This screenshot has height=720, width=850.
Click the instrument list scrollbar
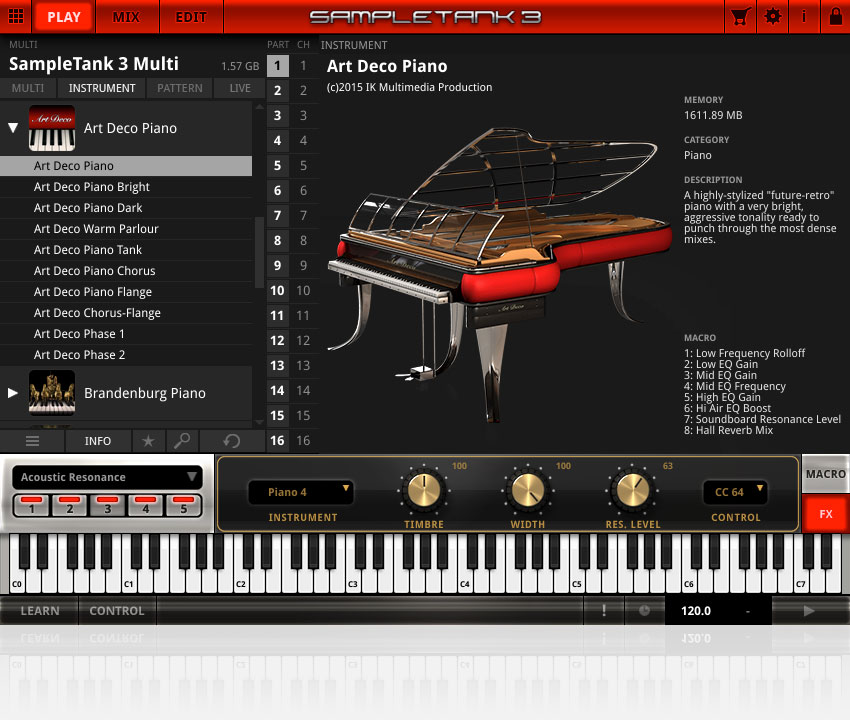[x=259, y=252]
